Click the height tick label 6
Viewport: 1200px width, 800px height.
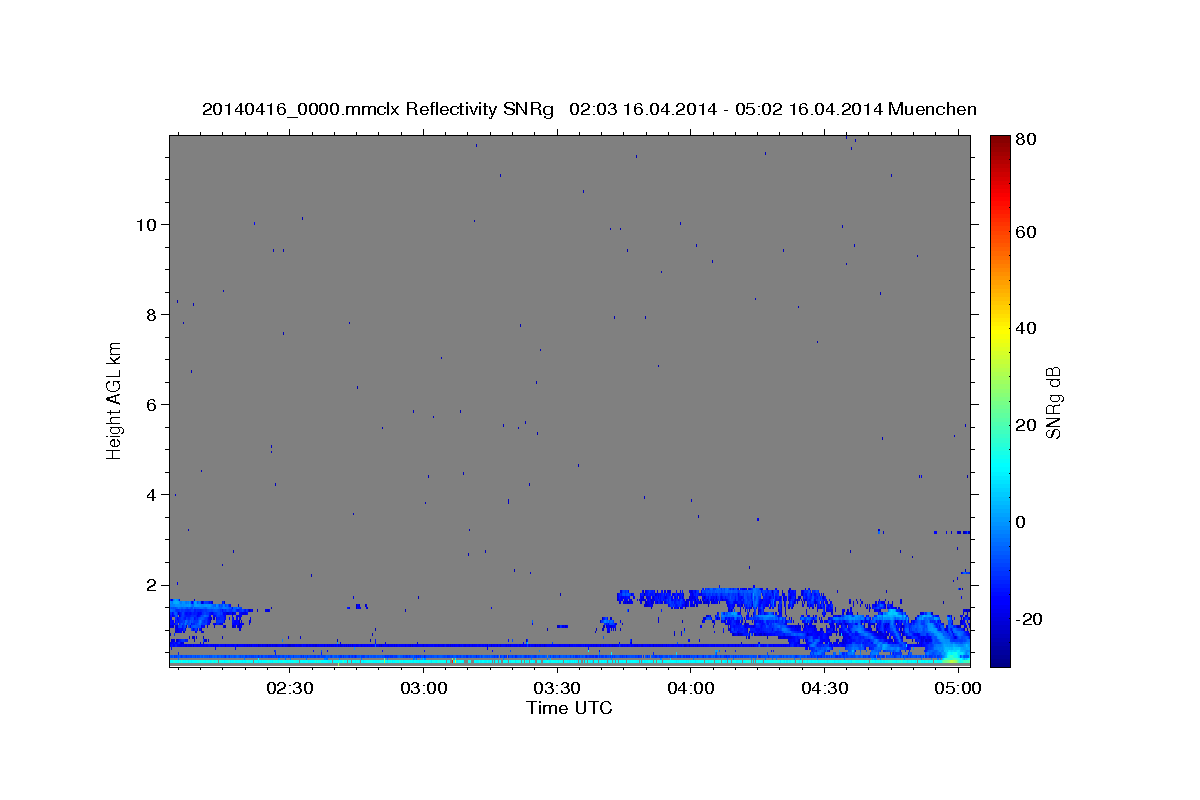pos(152,404)
